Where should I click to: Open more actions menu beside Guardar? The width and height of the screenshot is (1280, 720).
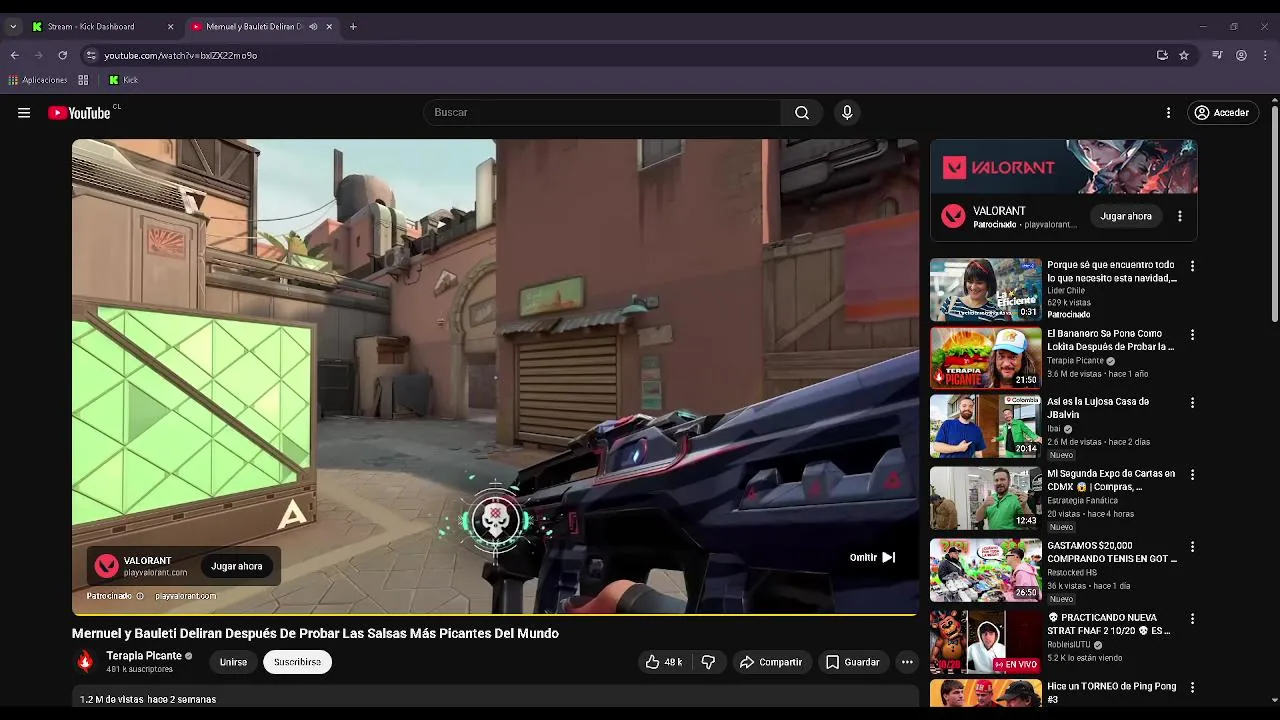pyautogui.click(x=907, y=662)
